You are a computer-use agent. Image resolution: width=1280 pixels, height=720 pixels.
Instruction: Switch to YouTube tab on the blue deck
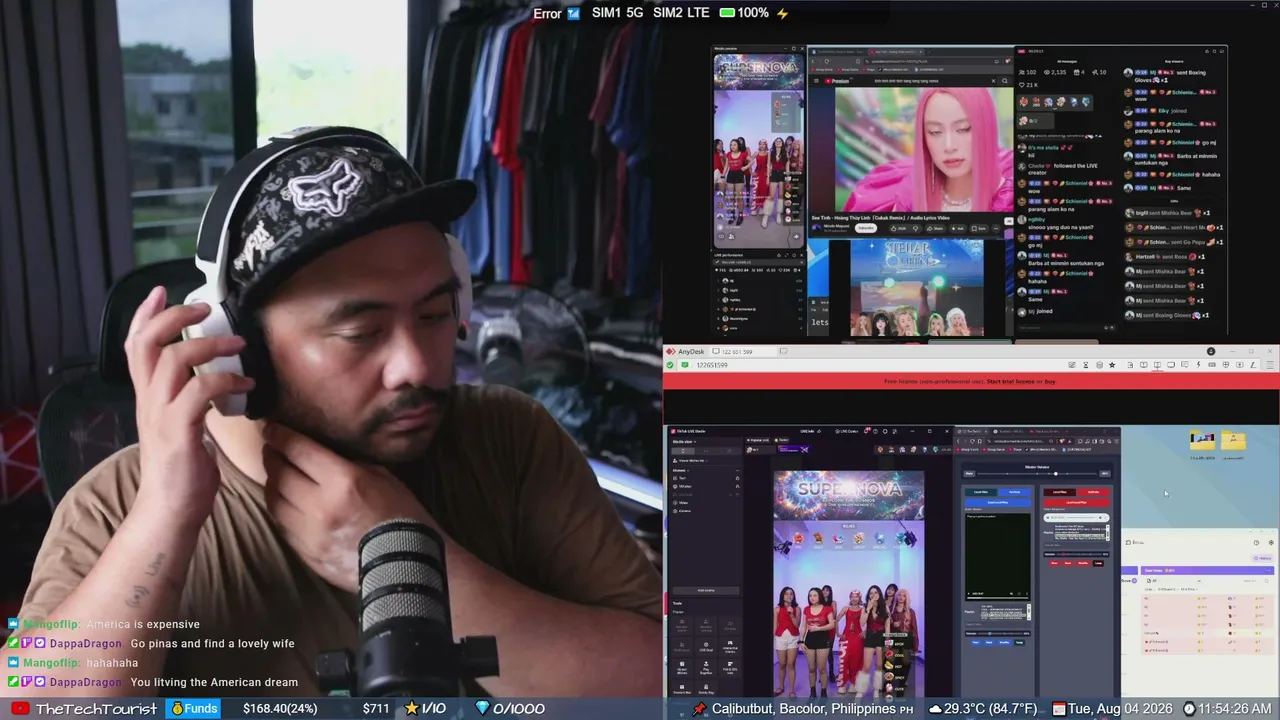tap(1014, 492)
